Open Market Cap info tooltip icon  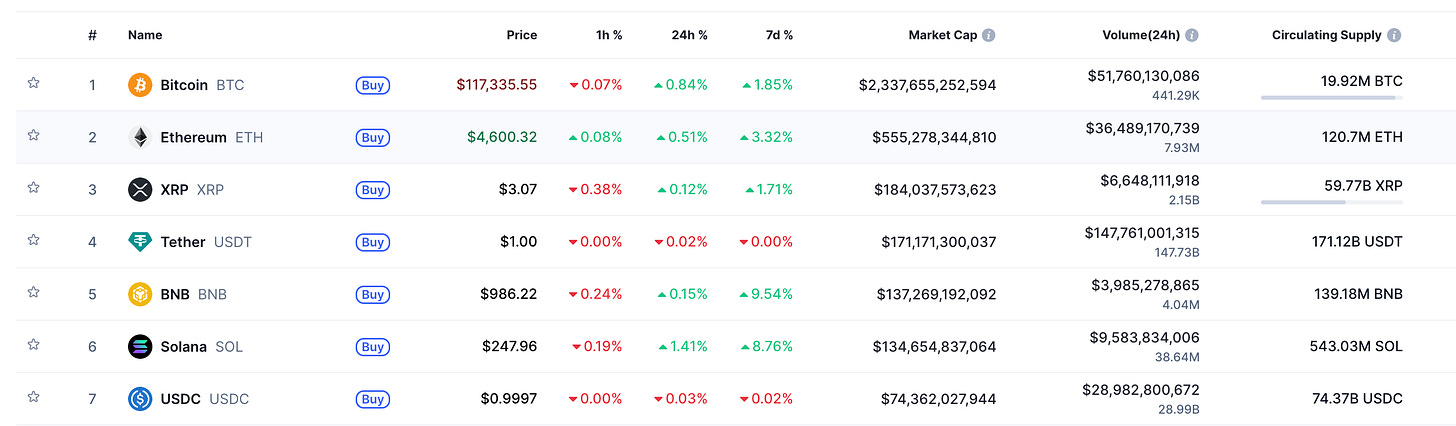[x=989, y=35]
